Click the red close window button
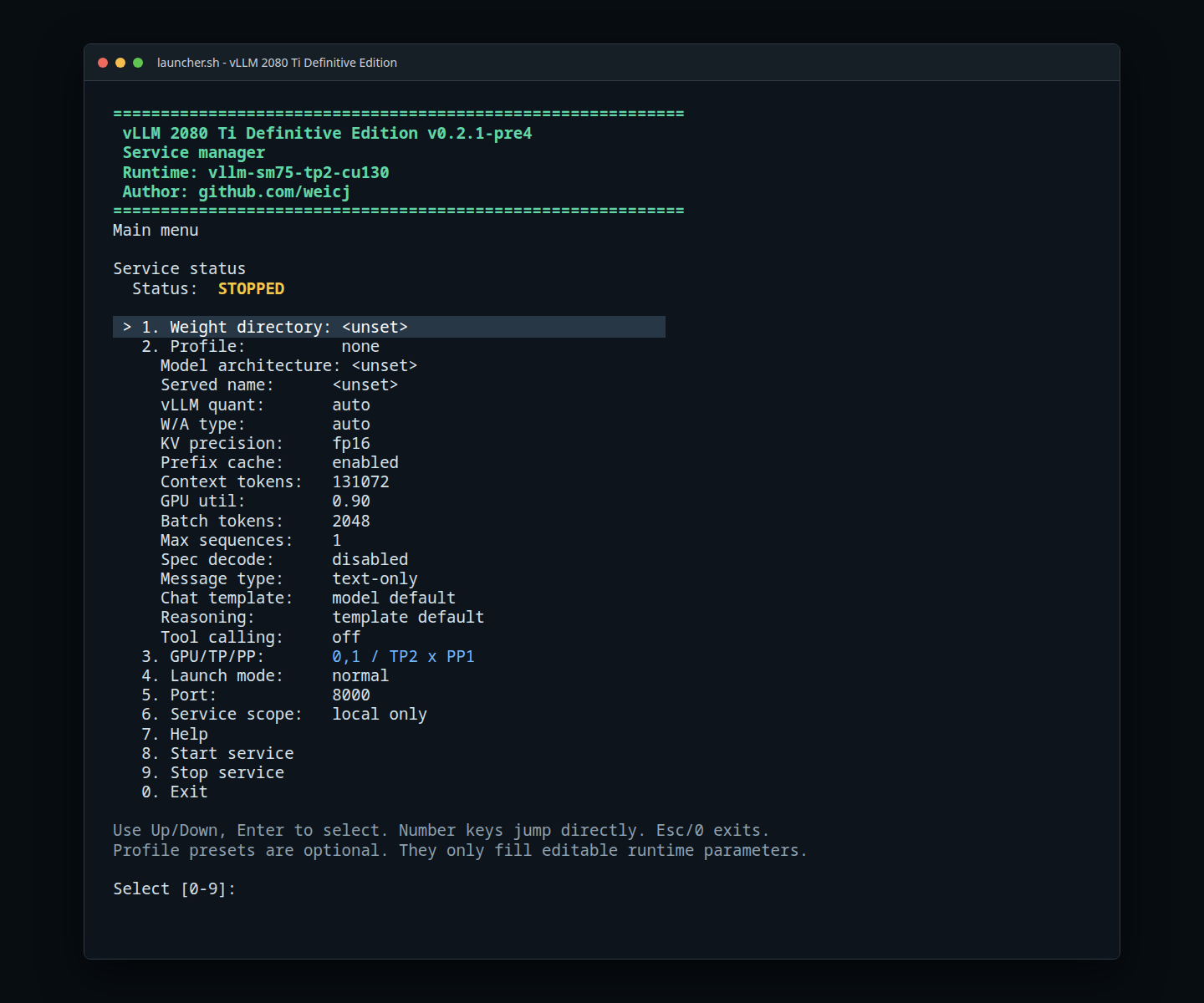 click(103, 63)
